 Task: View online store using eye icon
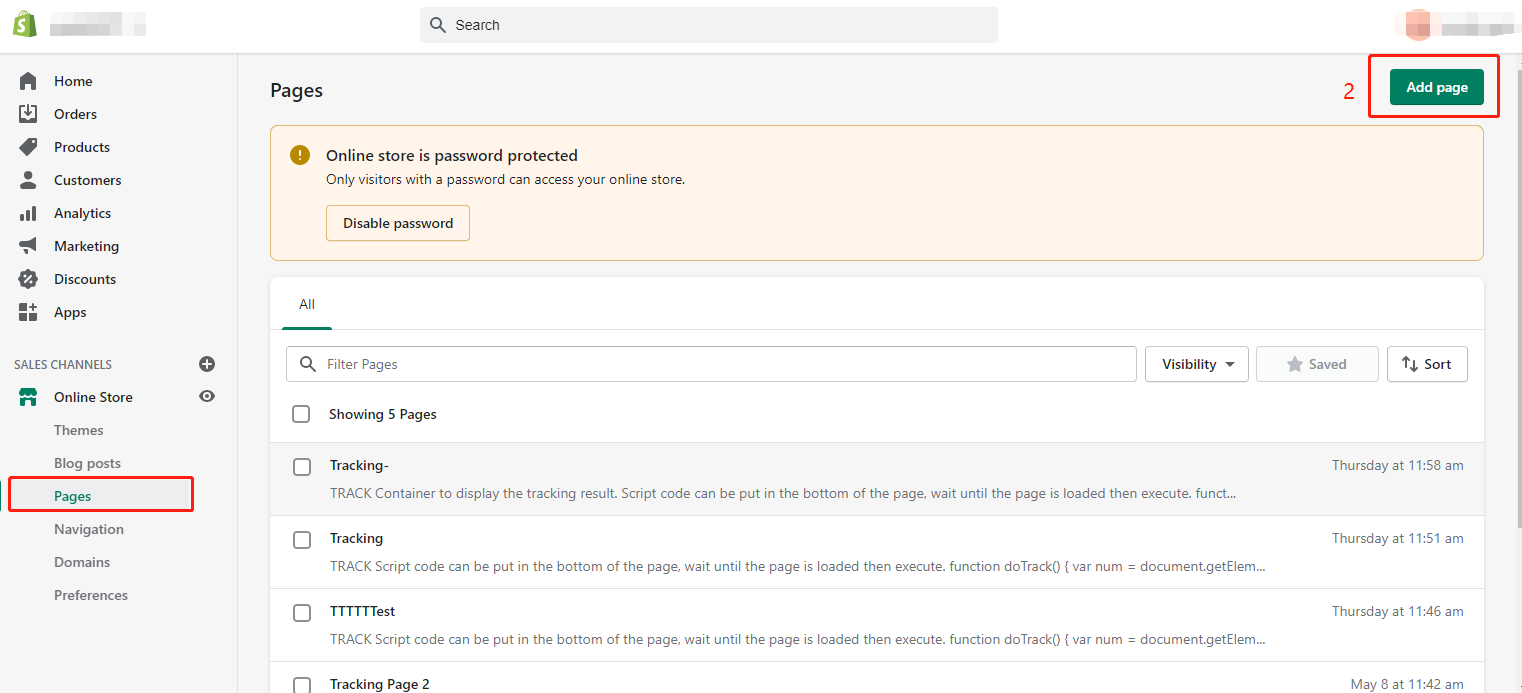coord(207,396)
